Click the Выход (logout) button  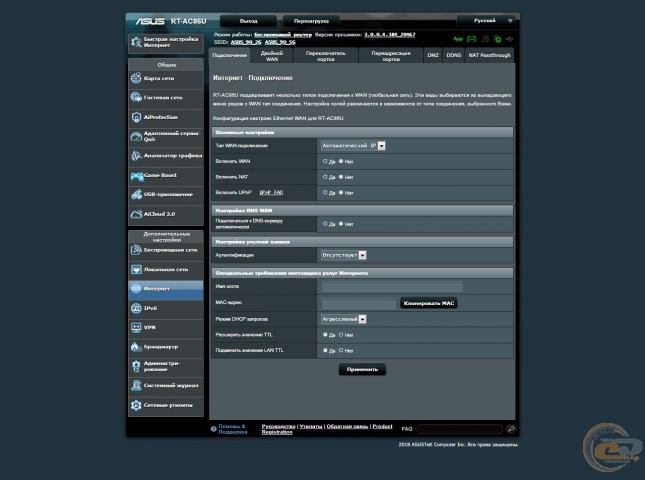(x=248, y=21)
